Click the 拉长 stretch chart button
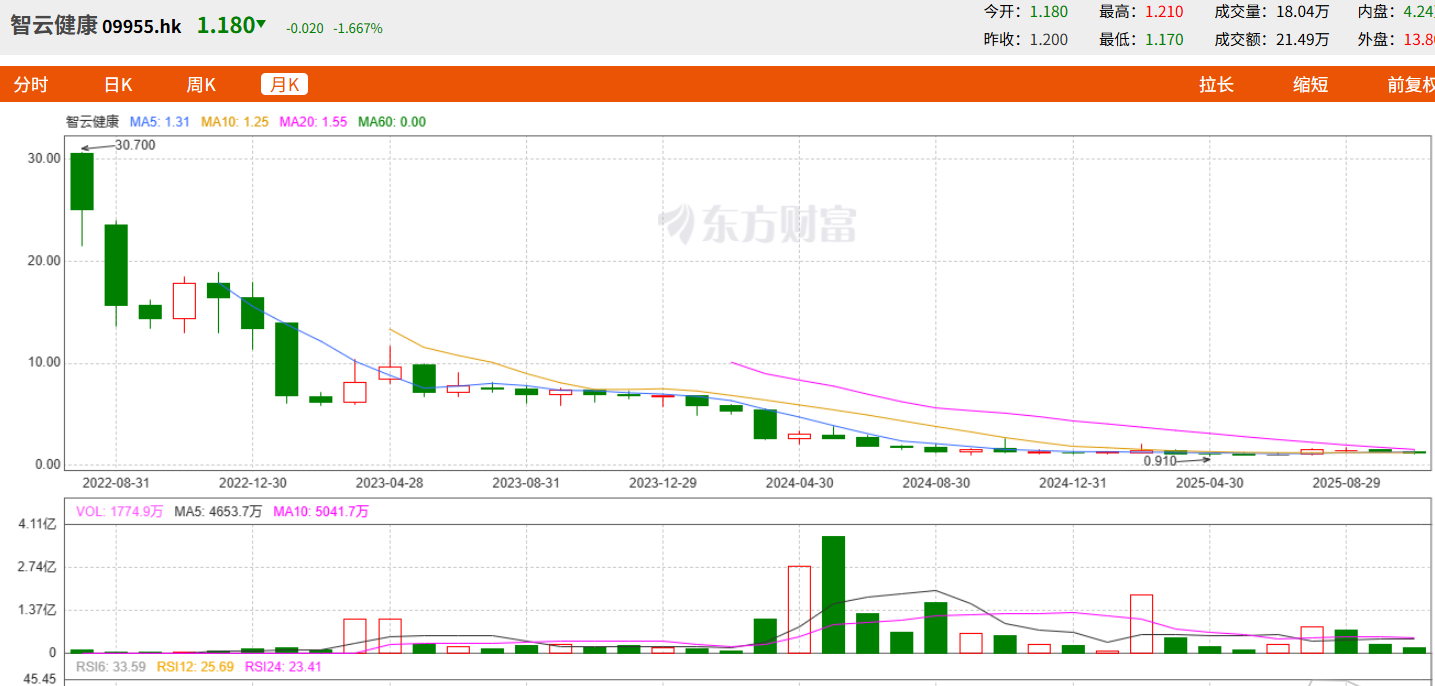 (1217, 85)
